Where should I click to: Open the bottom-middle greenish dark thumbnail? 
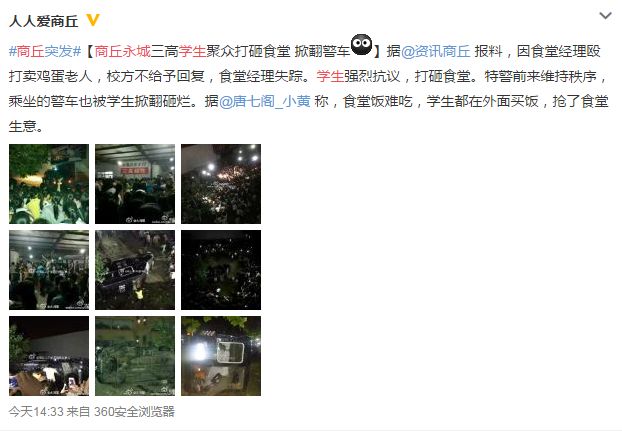(135, 356)
